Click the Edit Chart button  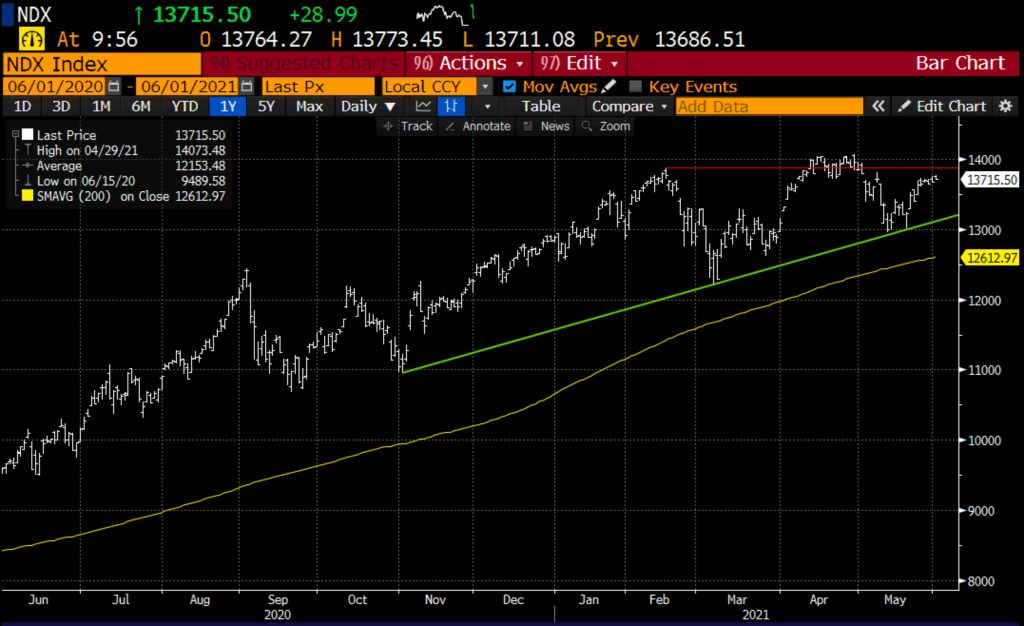941,106
